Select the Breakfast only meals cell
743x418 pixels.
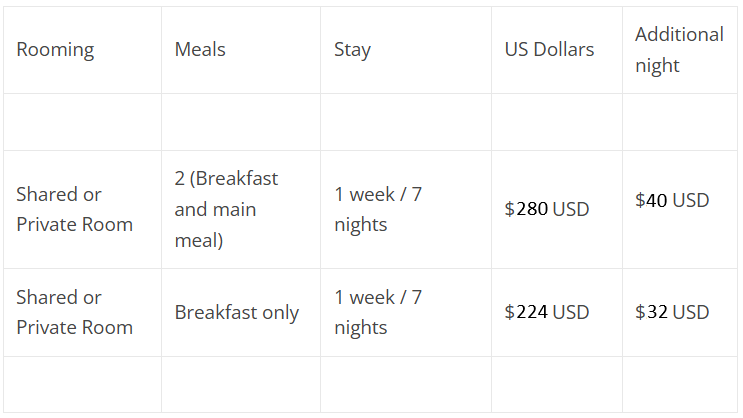tap(241, 312)
